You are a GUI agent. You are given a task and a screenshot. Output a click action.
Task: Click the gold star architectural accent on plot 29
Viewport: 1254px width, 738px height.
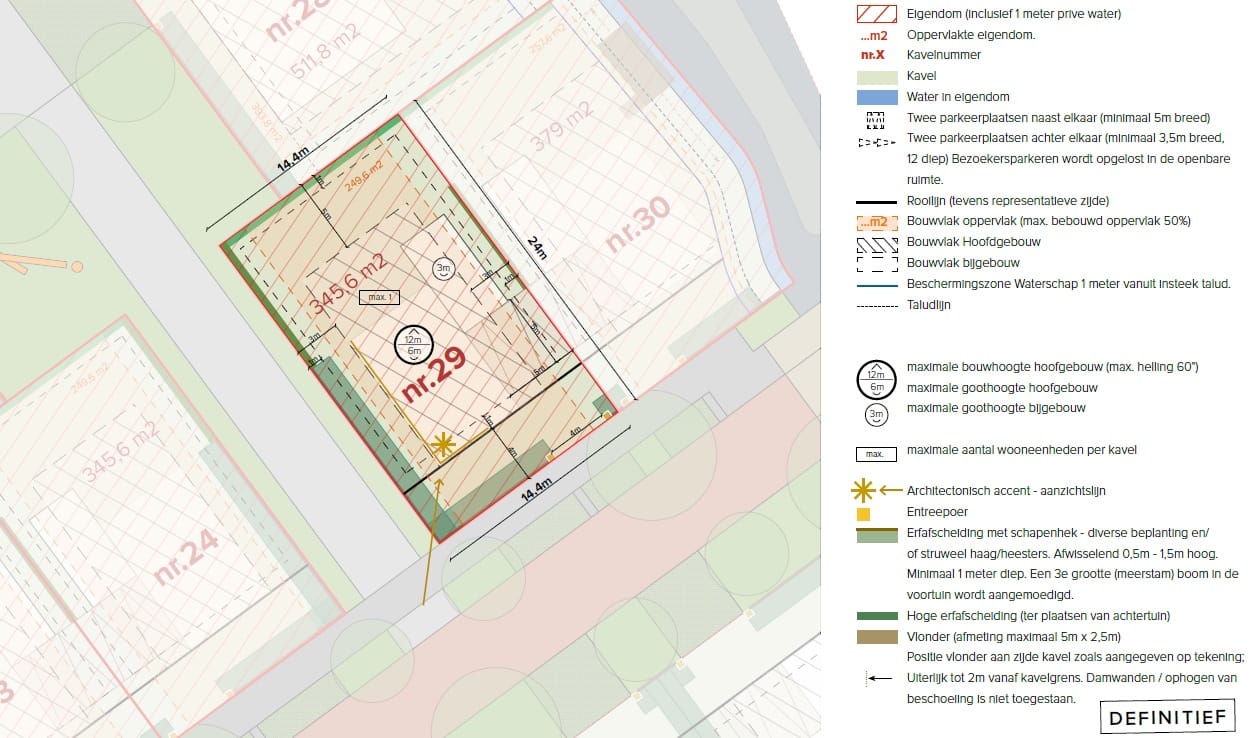(442, 445)
